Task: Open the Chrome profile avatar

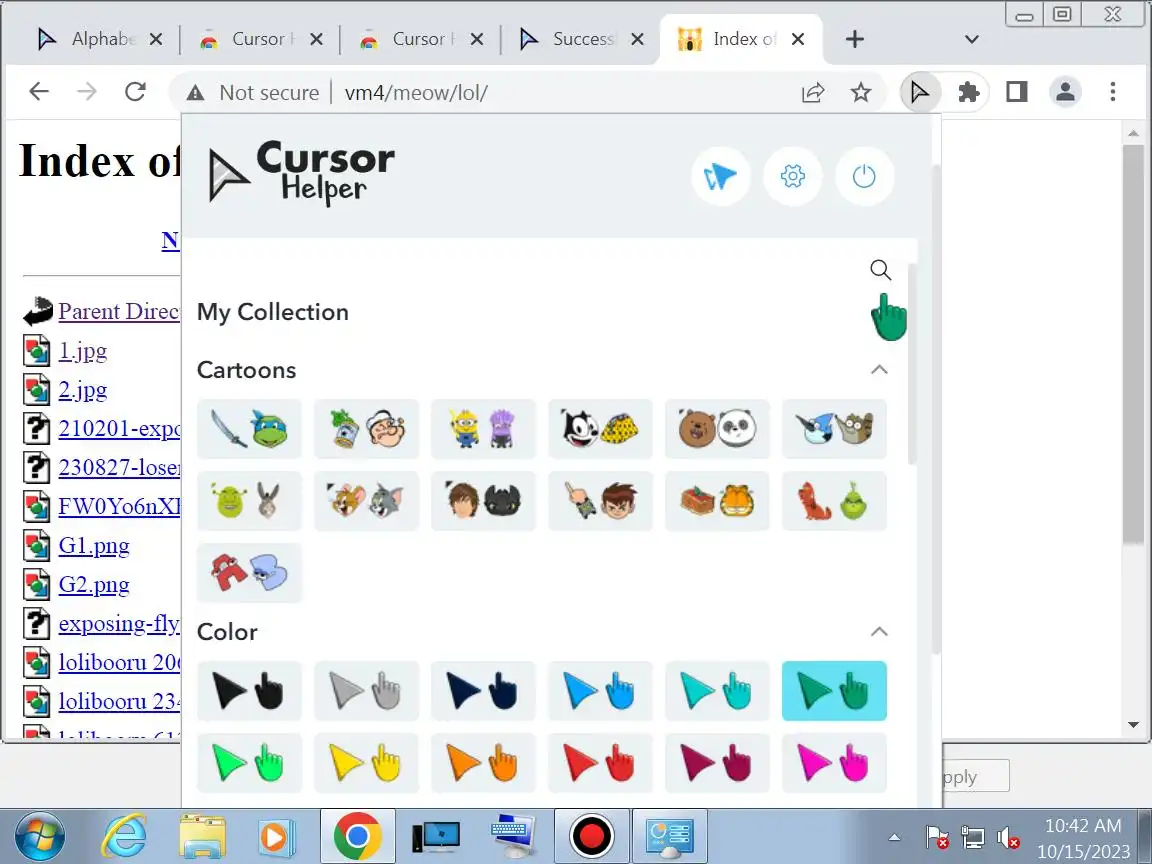Action: 1065,93
